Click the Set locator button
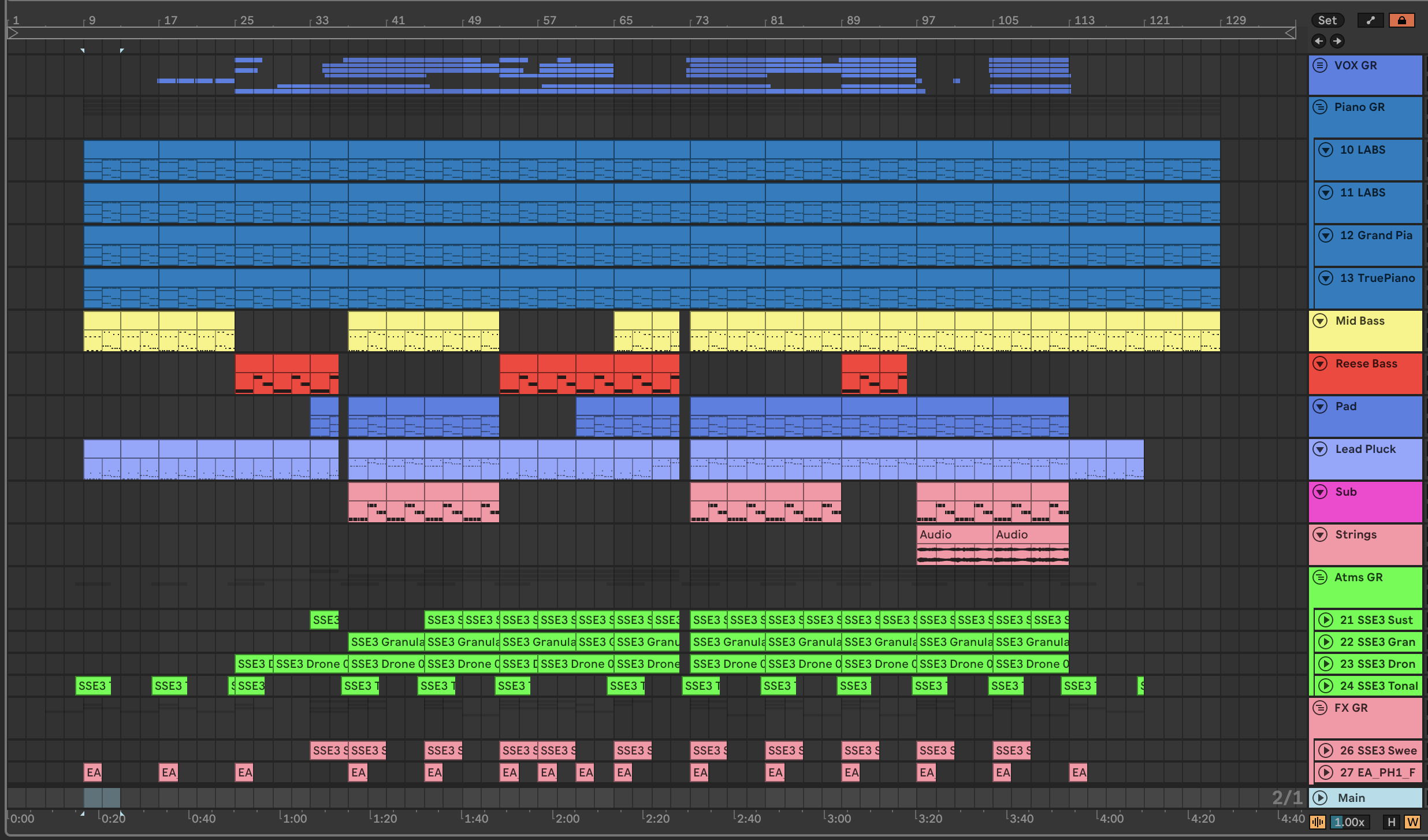This screenshot has width=1428, height=840. tap(1327, 20)
